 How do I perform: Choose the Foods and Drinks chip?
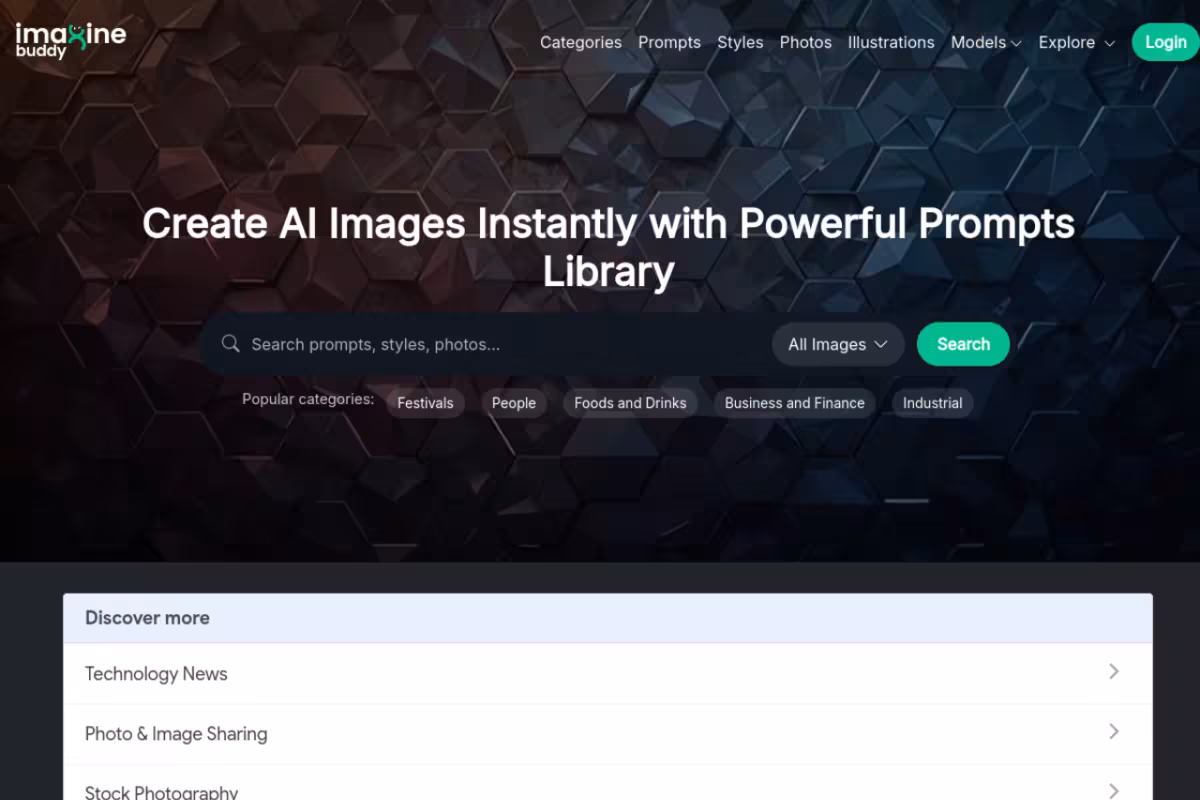pyautogui.click(x=630, y=403)
